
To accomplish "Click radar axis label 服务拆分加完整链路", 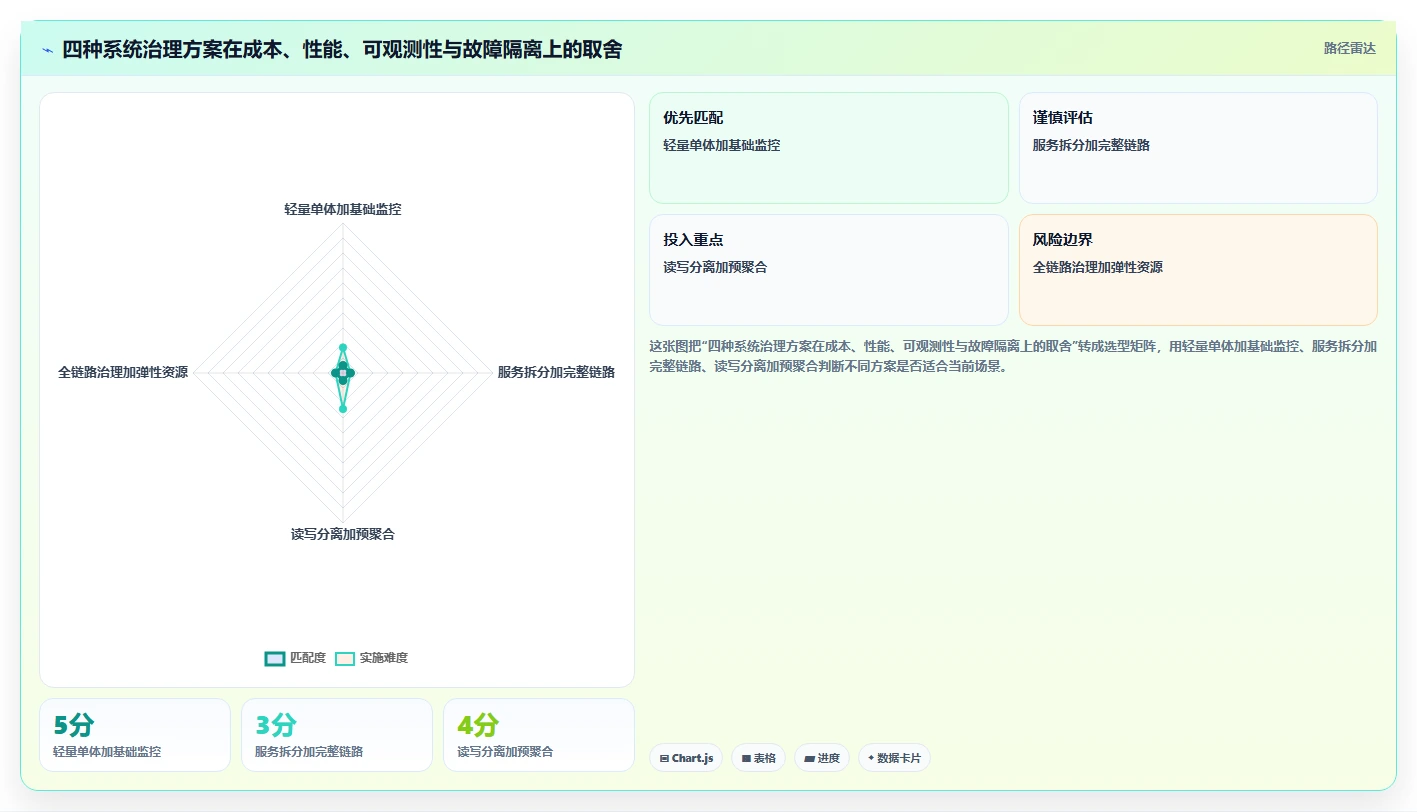I will pyautogui.click(x=556, y=372).
